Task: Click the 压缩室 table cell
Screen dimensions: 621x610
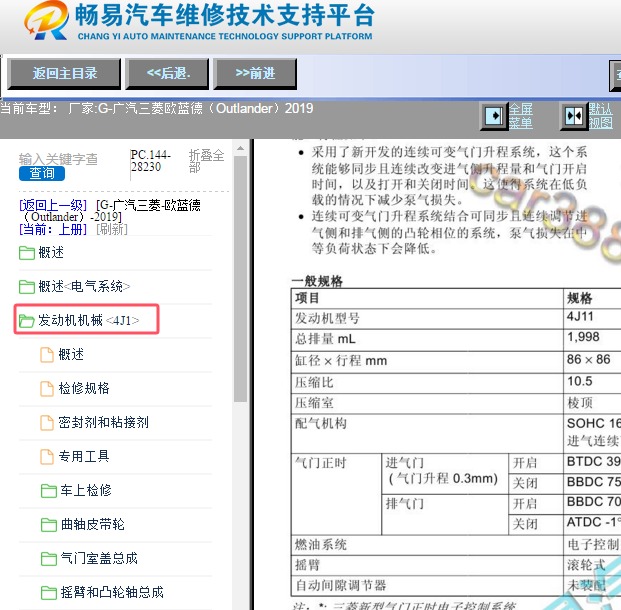Action: pos(427,404)
